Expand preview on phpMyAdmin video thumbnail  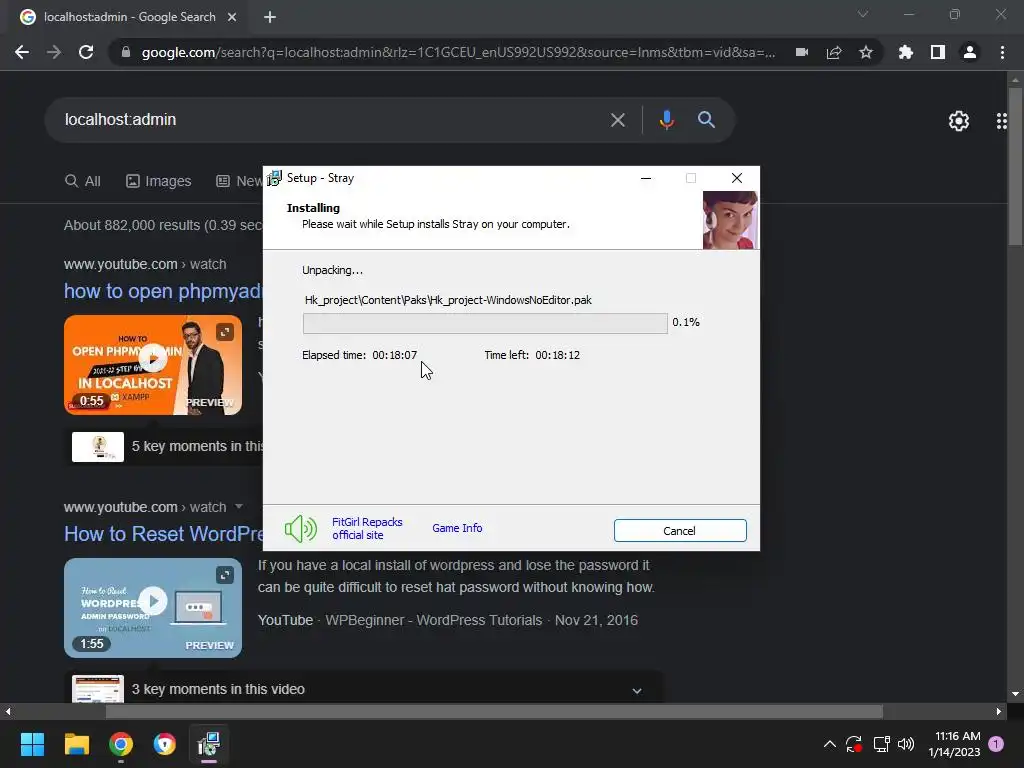tap(225, 332)
